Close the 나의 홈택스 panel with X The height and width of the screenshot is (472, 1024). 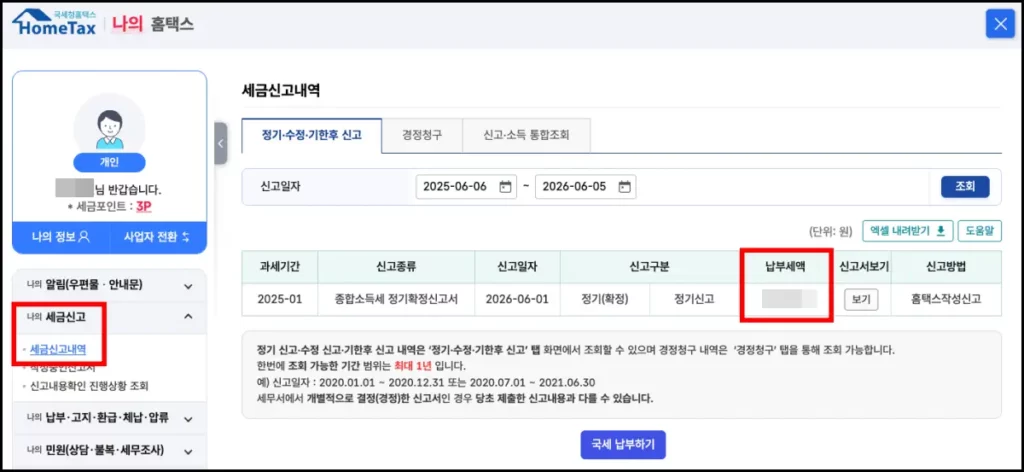(x=1000, y=24)
